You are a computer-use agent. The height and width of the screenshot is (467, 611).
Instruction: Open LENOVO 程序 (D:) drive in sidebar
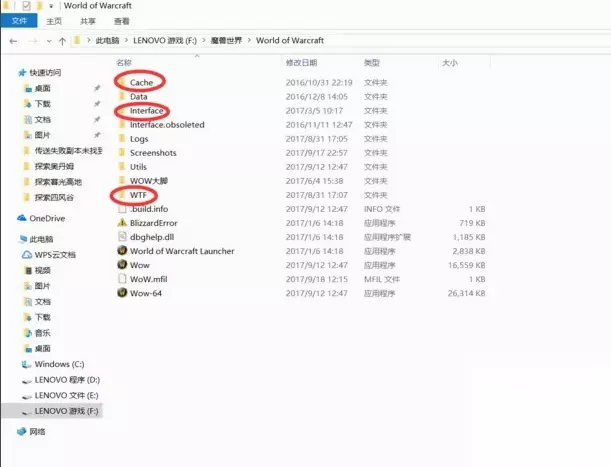point(67,380)
